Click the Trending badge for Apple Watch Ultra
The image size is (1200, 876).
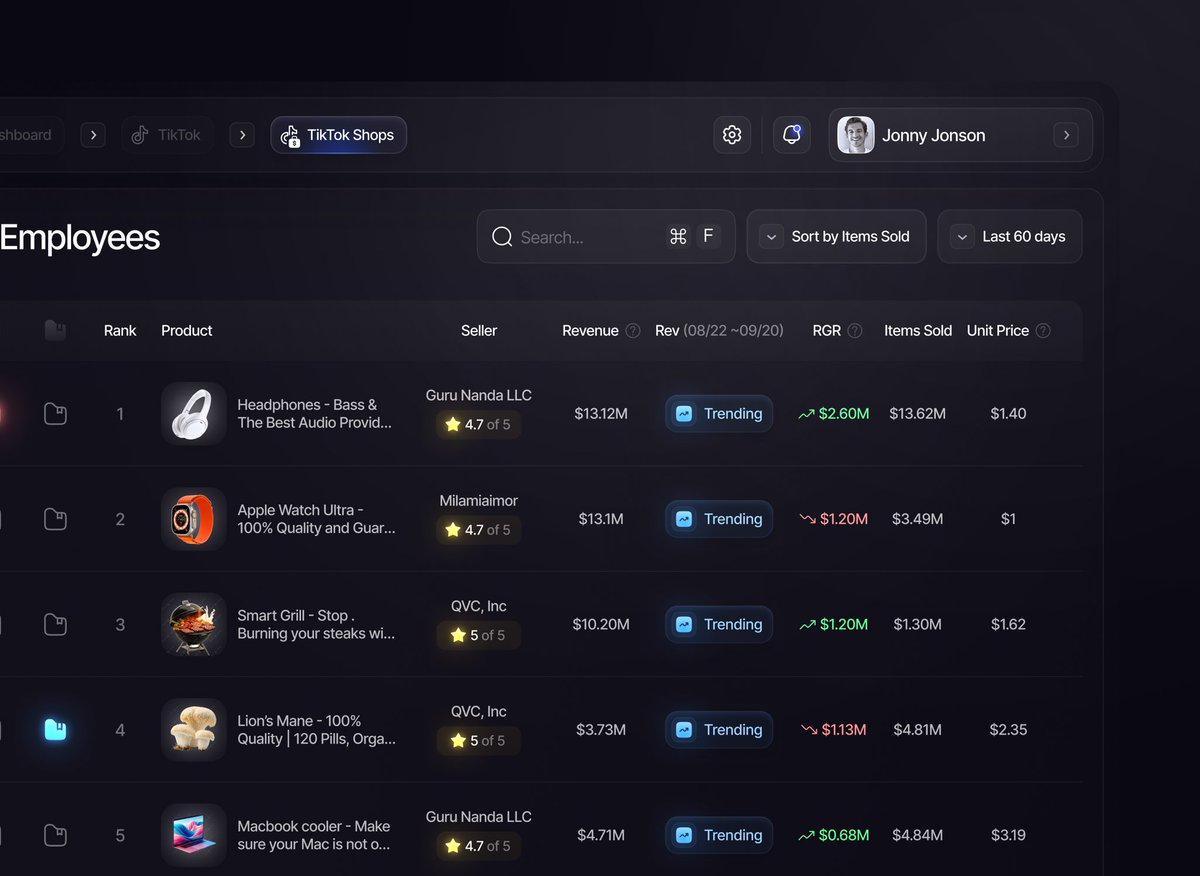(719, 519)
